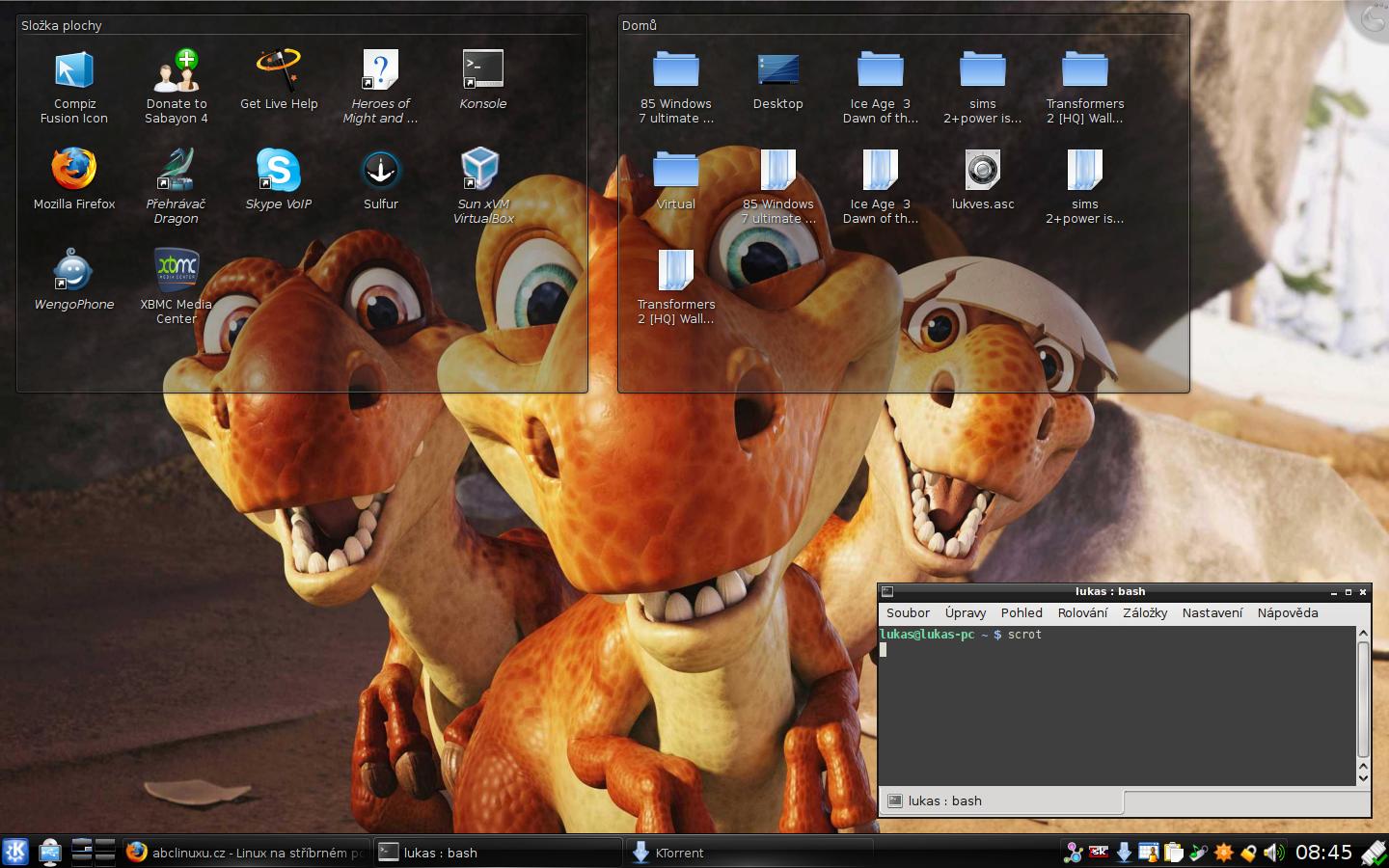Select sims 2+power archive file
This screenshot has width=1389, height=868.
pyautogui.click(x=1085, y=186)
